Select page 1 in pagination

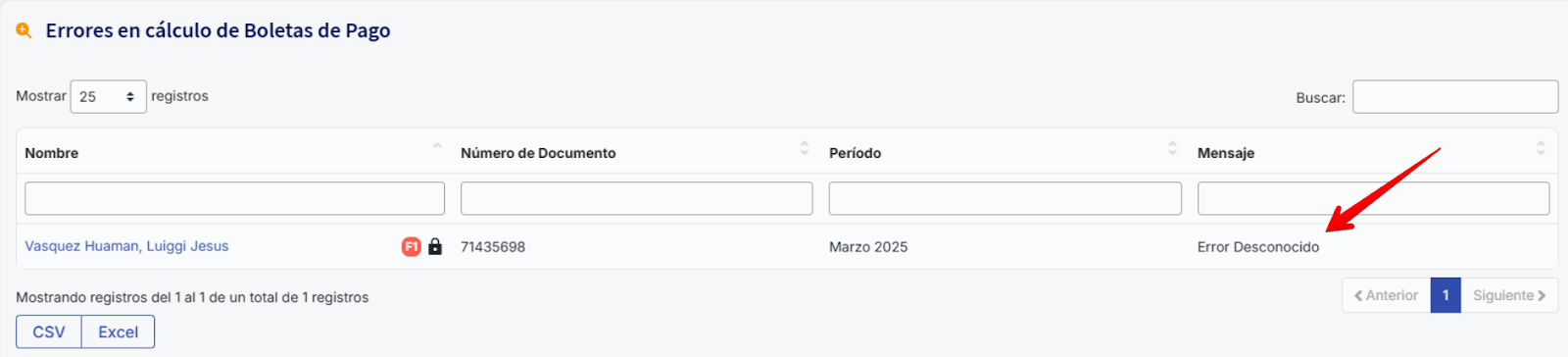tap(1445, 295)
